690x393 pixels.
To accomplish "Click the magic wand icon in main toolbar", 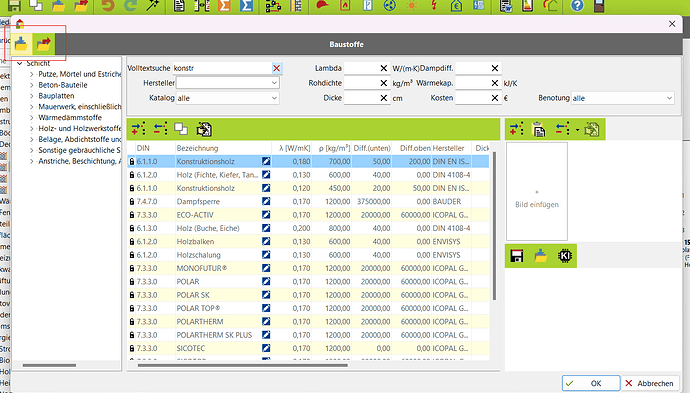I will (x=152, y=6).
